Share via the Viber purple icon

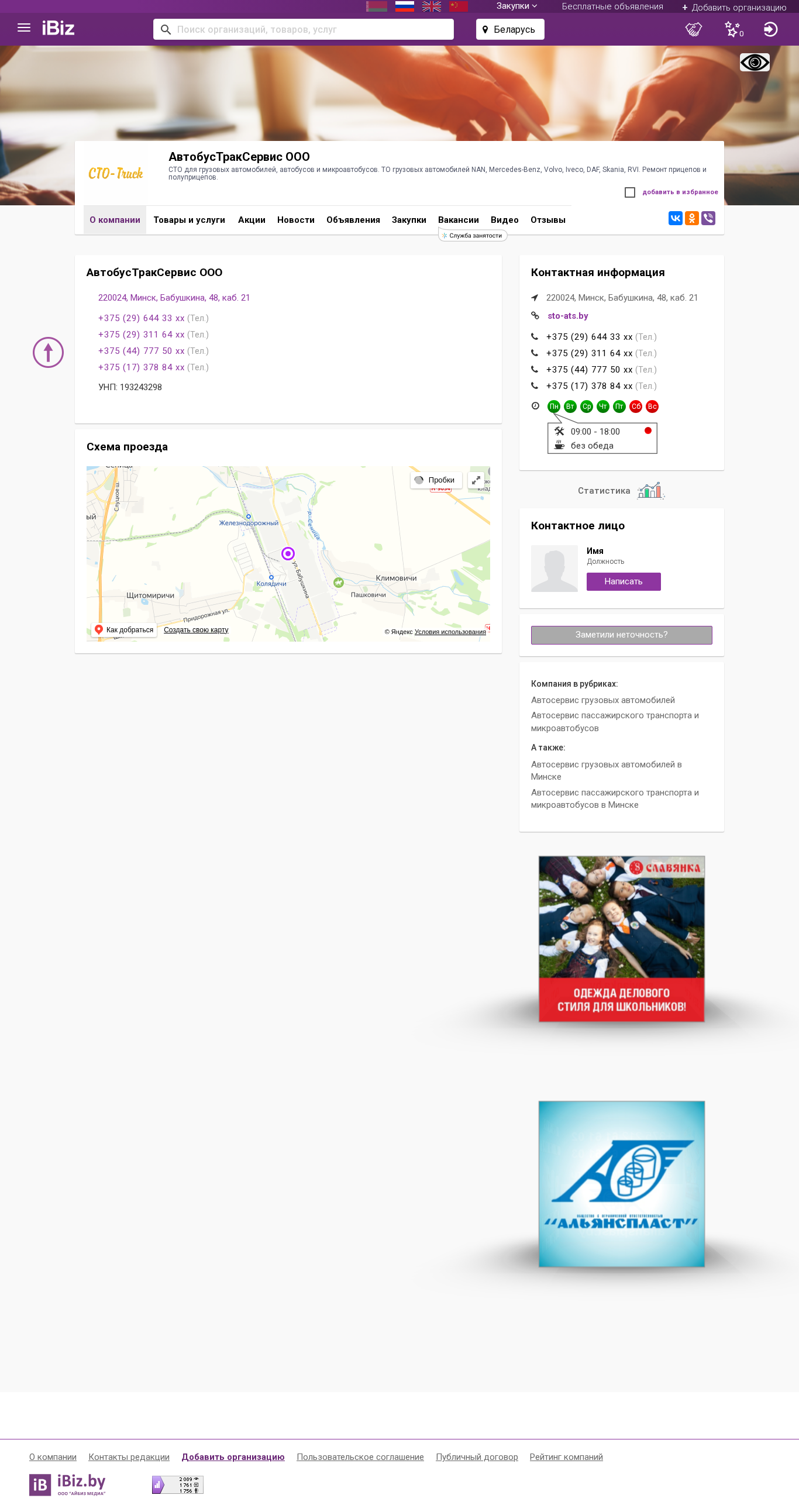point(708,218)
